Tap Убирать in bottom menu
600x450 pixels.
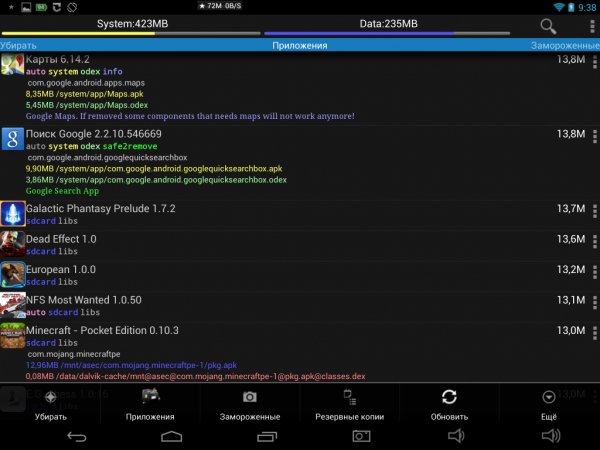point(51,404)
